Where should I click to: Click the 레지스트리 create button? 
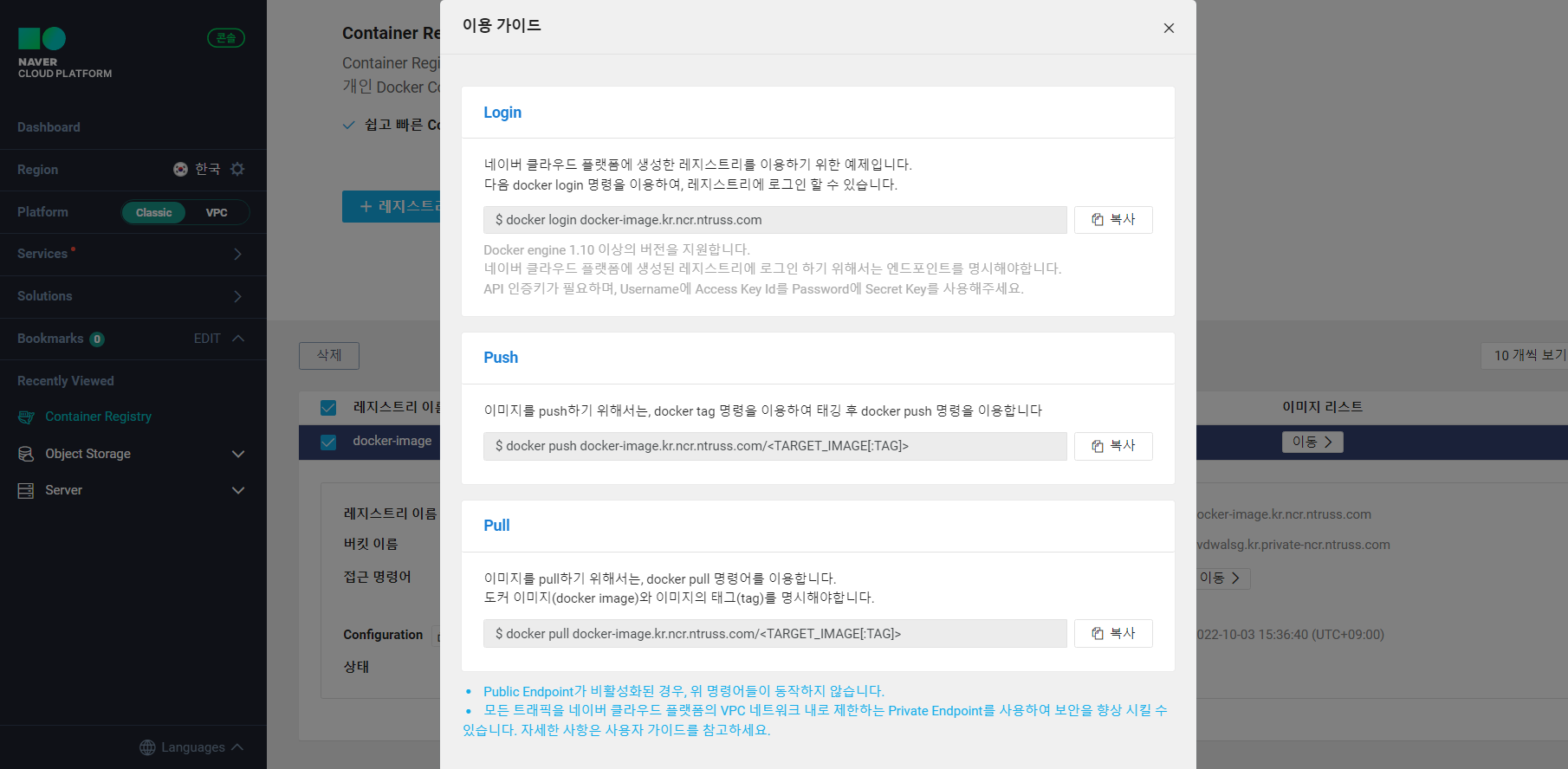tap(392, 207)
